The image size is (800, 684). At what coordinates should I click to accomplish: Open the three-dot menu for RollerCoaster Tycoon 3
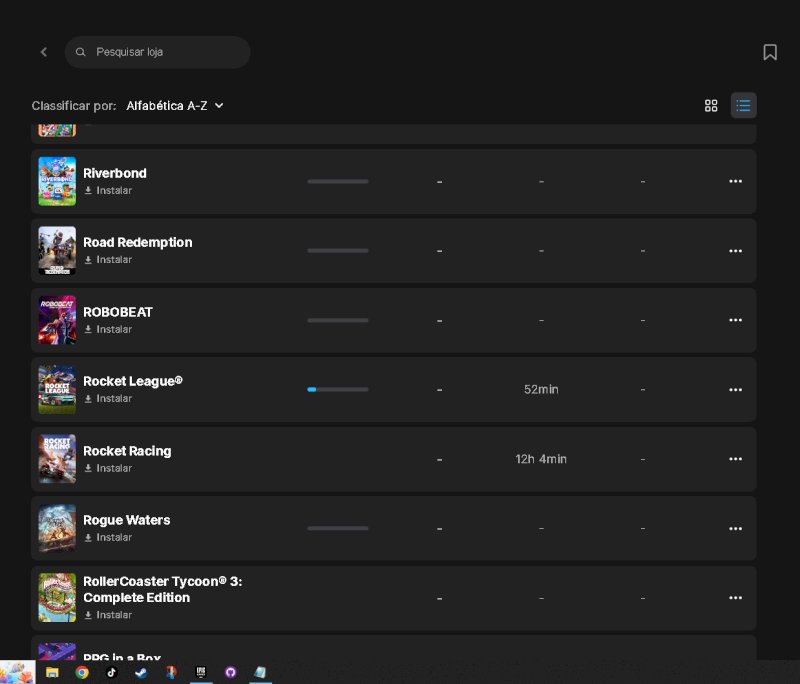click(735, 598)
